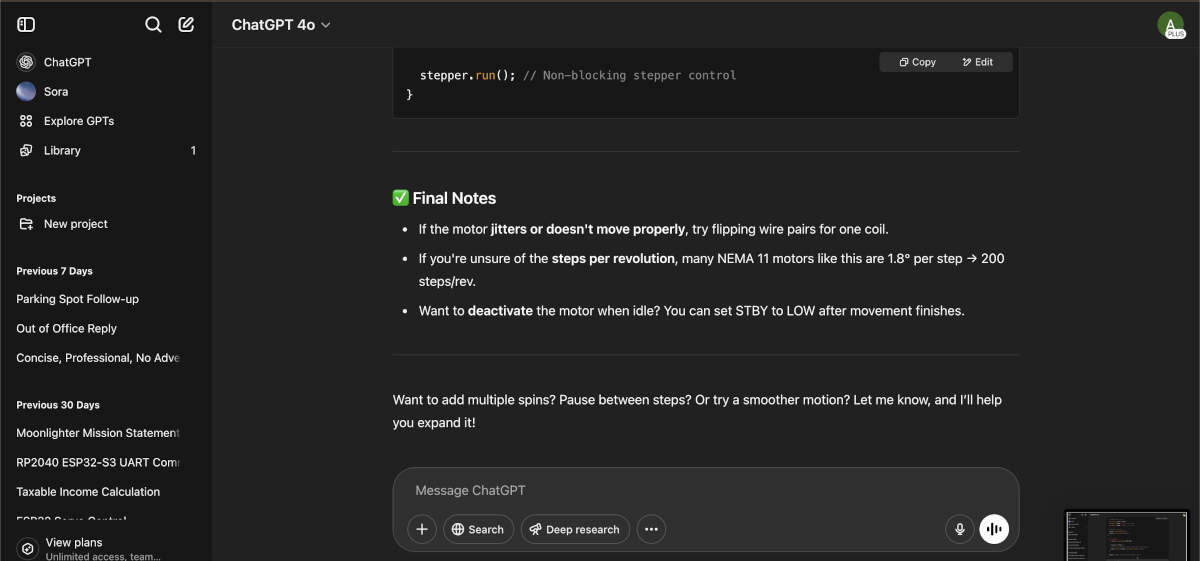Open the more tools ellipsis button
Viewport: 1200px width, 561px height.
651,529
